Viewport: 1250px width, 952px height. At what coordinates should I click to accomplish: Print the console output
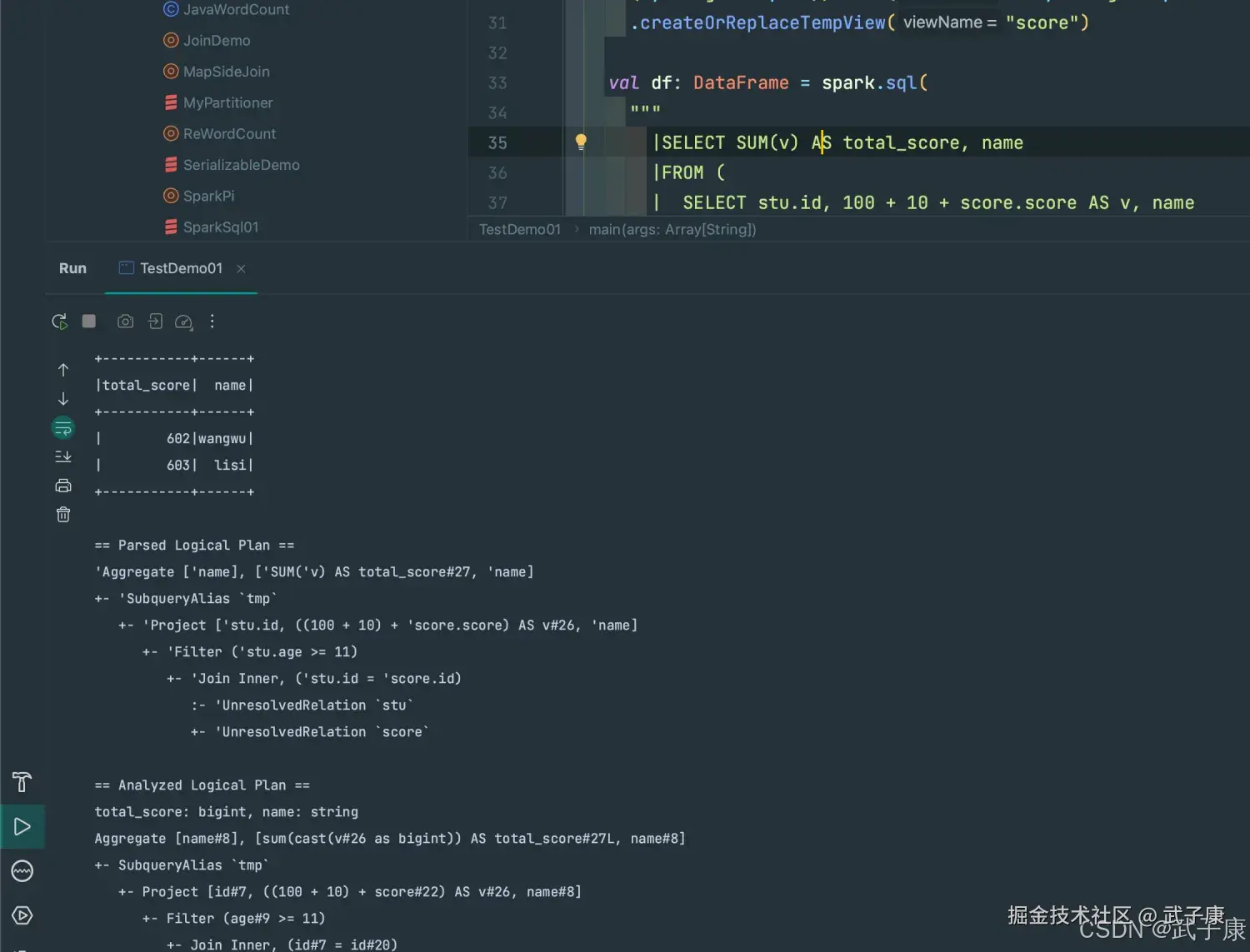(63, 486)
